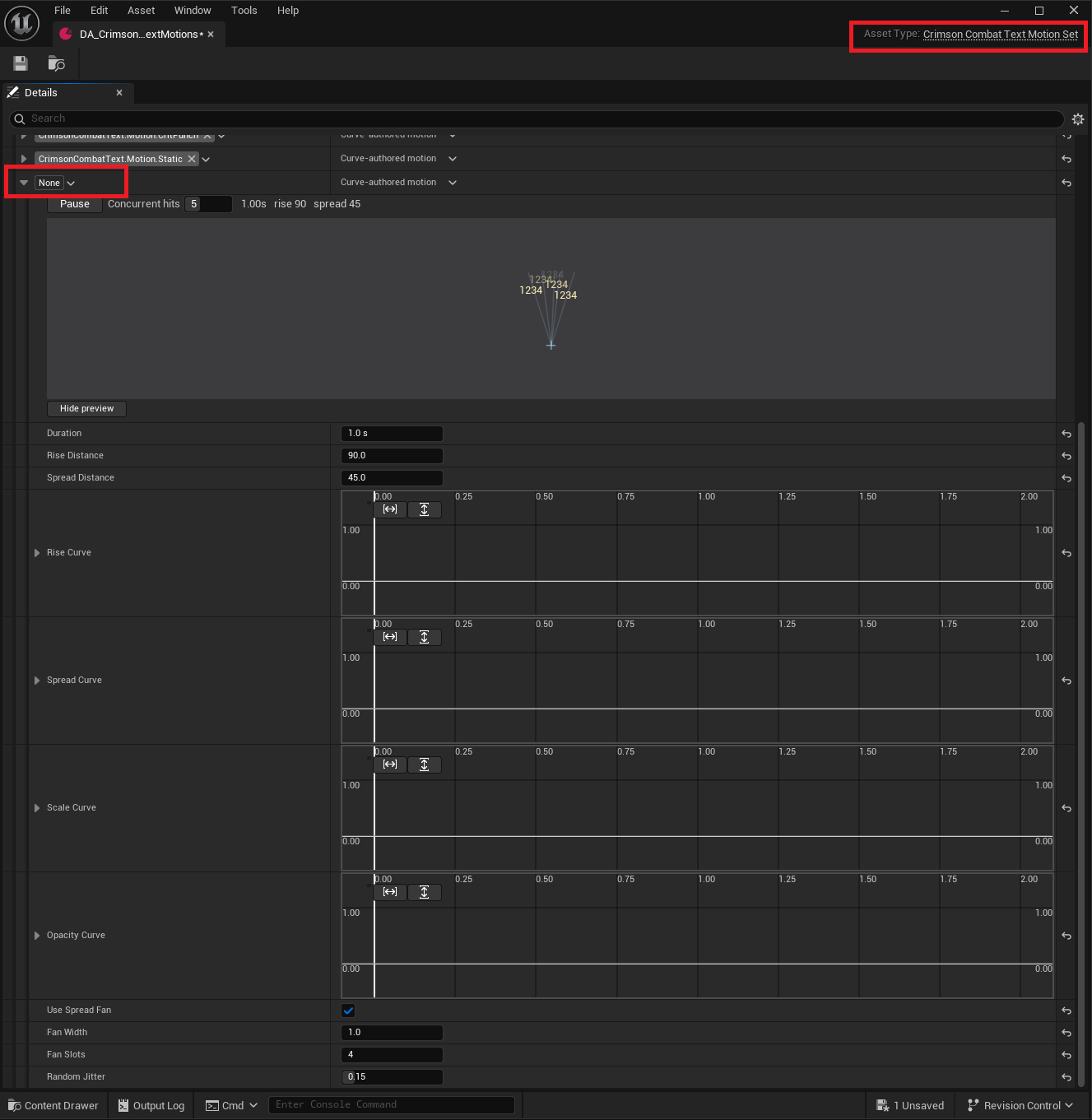Open the Edit menu
The height and width of the screenshot is (1120, 1092).
(x=100, y=11)
